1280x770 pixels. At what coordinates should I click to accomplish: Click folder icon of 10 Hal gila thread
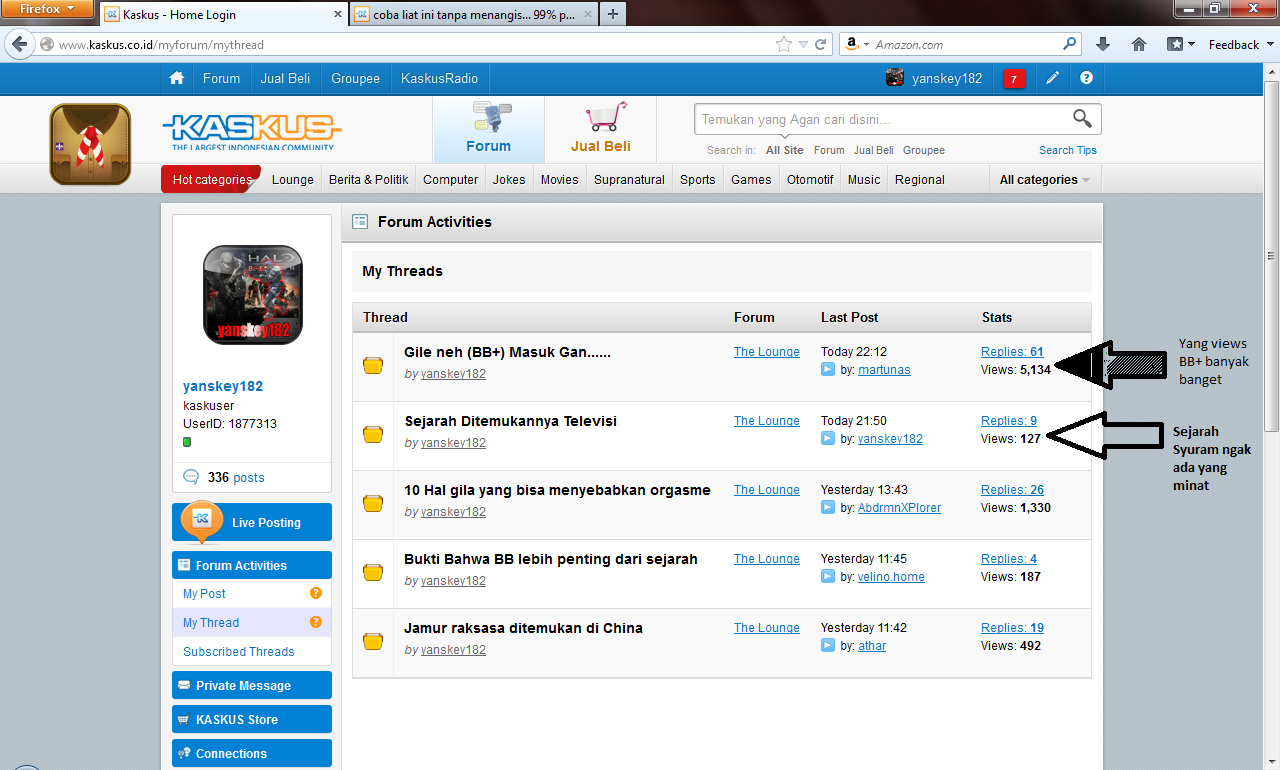point(373,503)
